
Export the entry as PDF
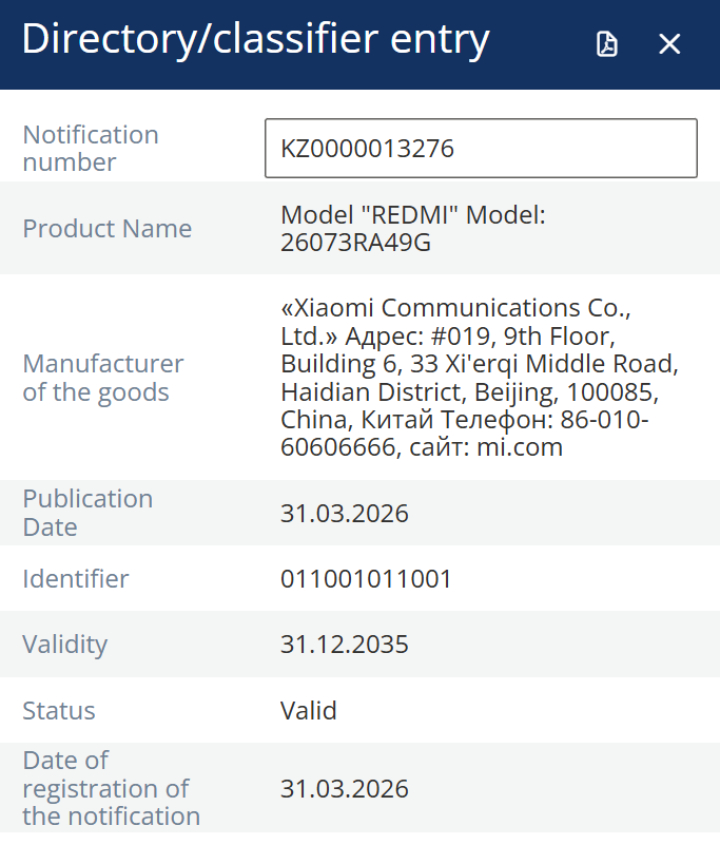coord(607,44)
